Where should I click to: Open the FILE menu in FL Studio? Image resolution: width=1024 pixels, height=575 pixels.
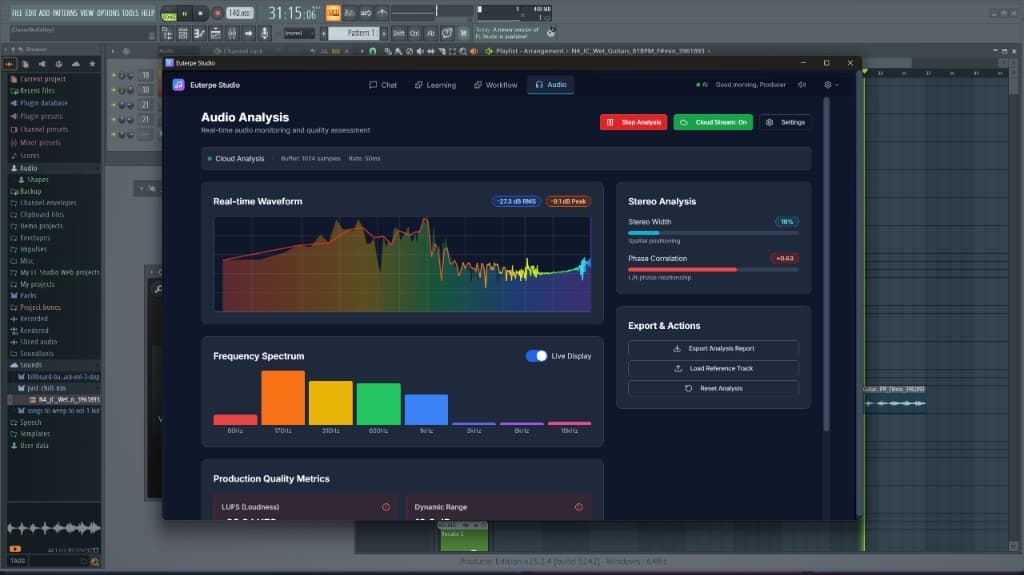(x=17, y=13)
